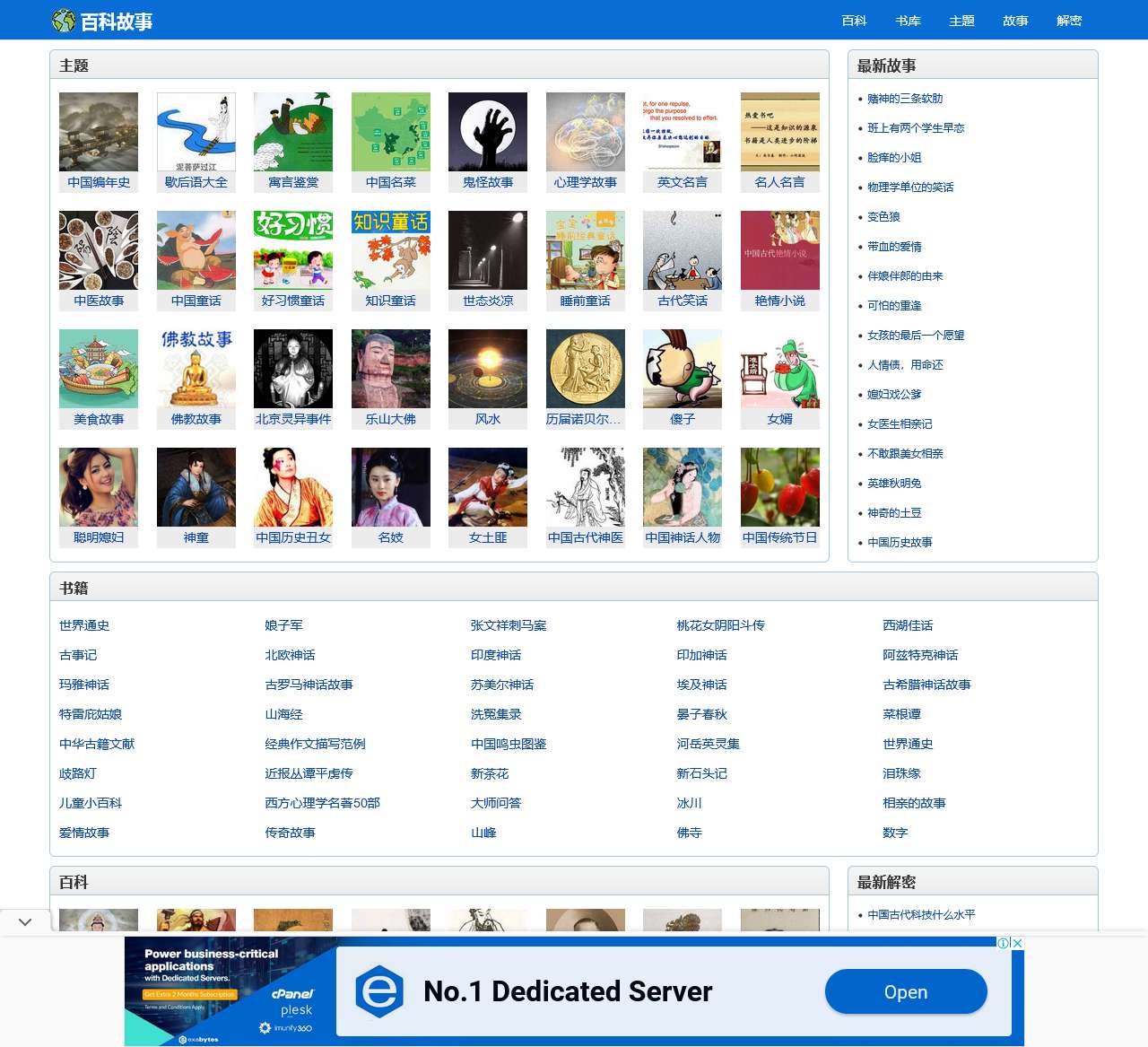Viewport: 1148px width, 1047px height.
Task: Open the 歇后语大全 thumbnail
Action: (196, 132)
